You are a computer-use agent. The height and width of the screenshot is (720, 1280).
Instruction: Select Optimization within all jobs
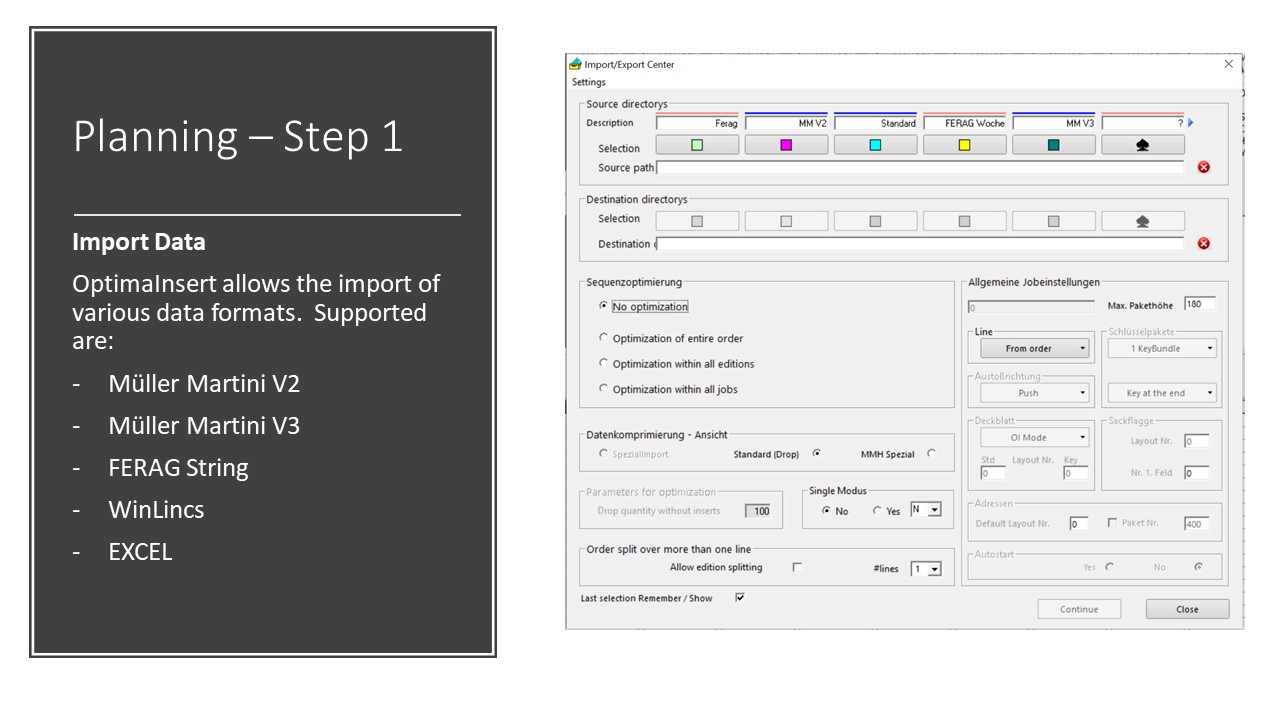(x=603, y=388)
